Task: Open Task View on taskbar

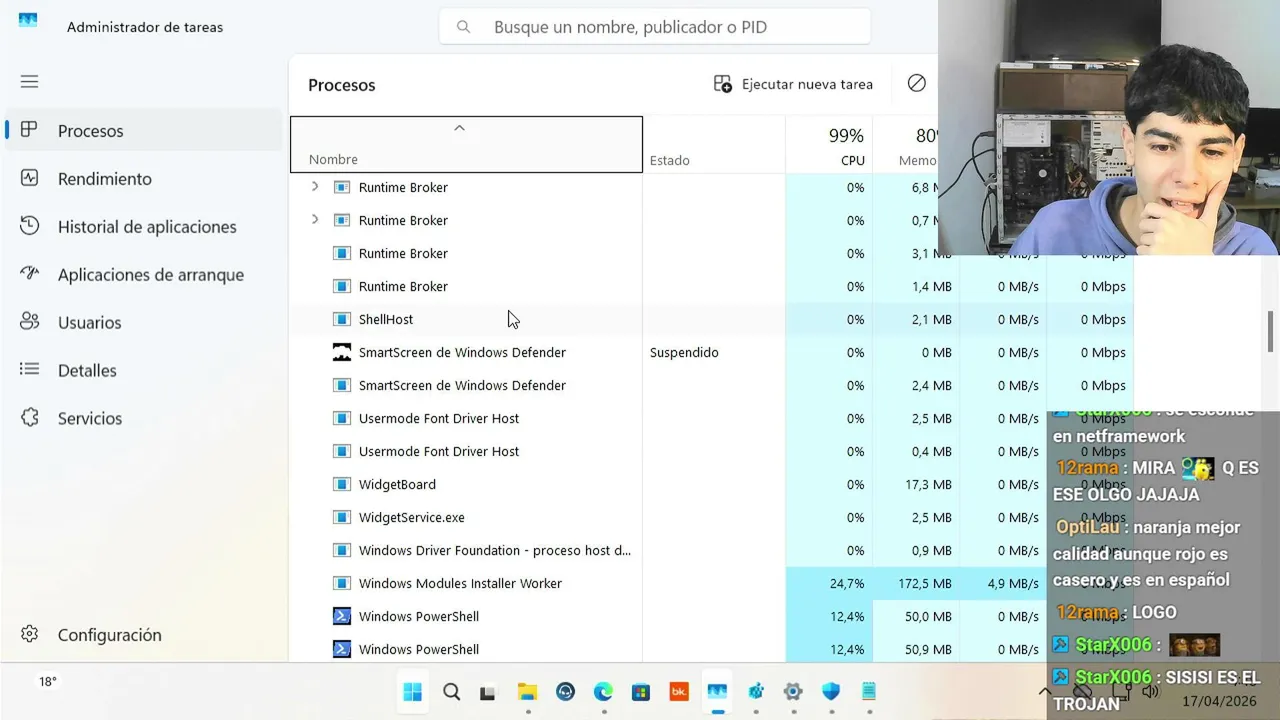Action: coord(488,691)
